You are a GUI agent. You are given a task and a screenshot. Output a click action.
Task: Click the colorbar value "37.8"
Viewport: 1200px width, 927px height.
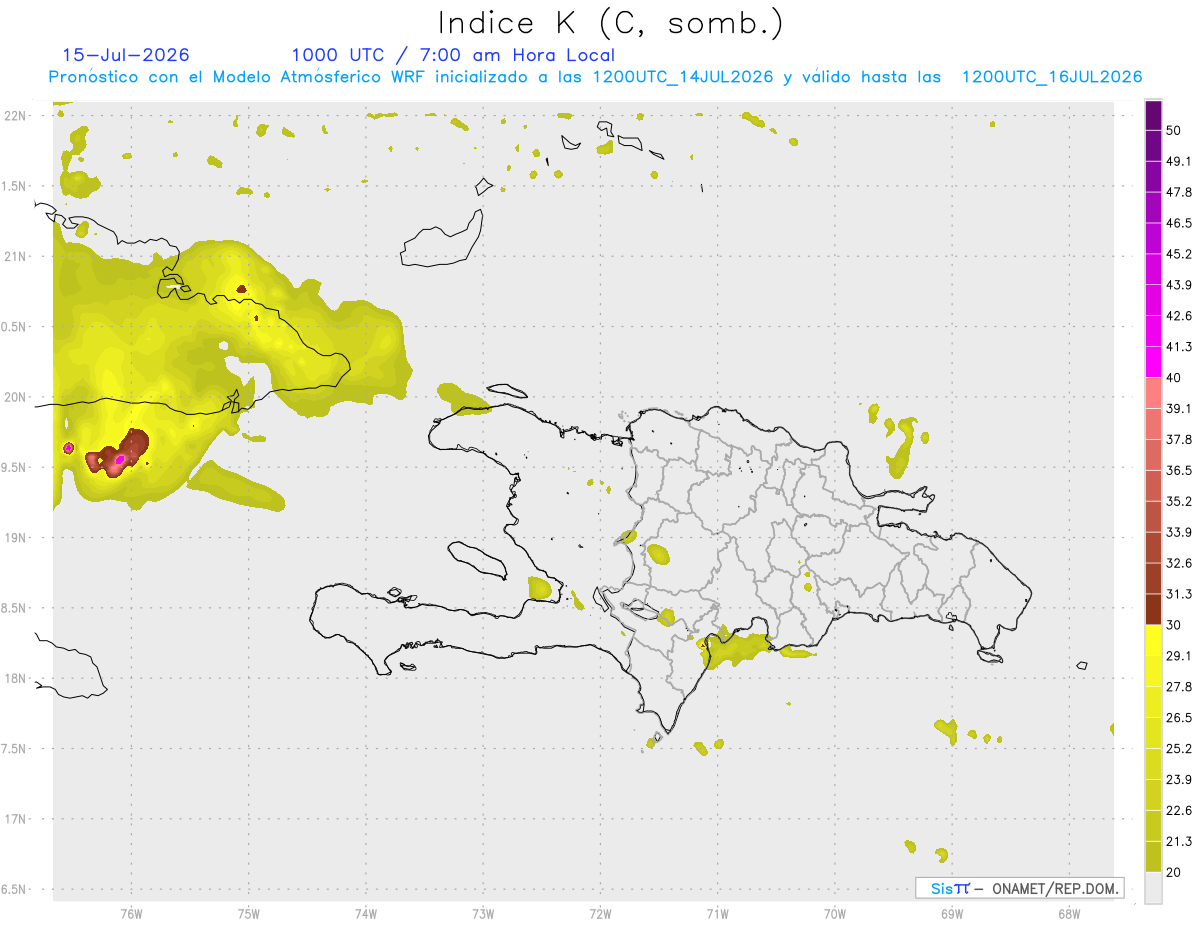coord(1179,440)
